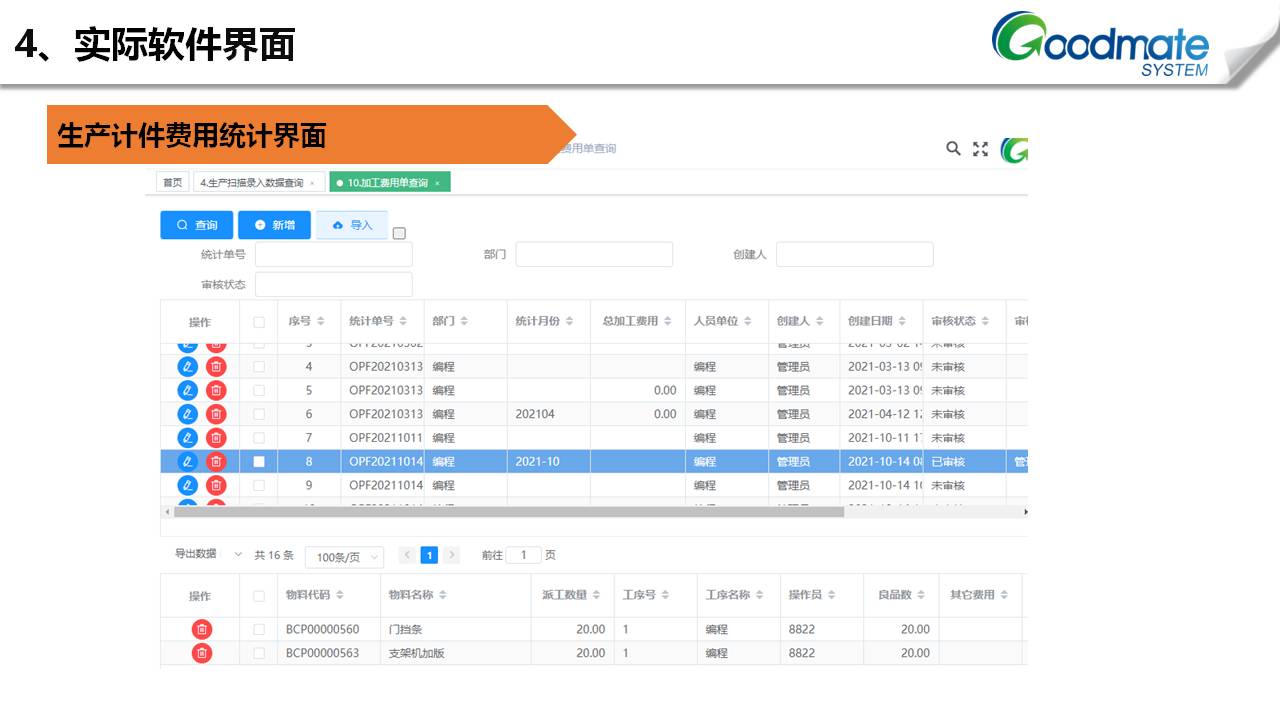Viewport: 1280px width, 720px height.
Task: Toggle the select-all checkbox in upper table header
Action: tap(259, 322)
